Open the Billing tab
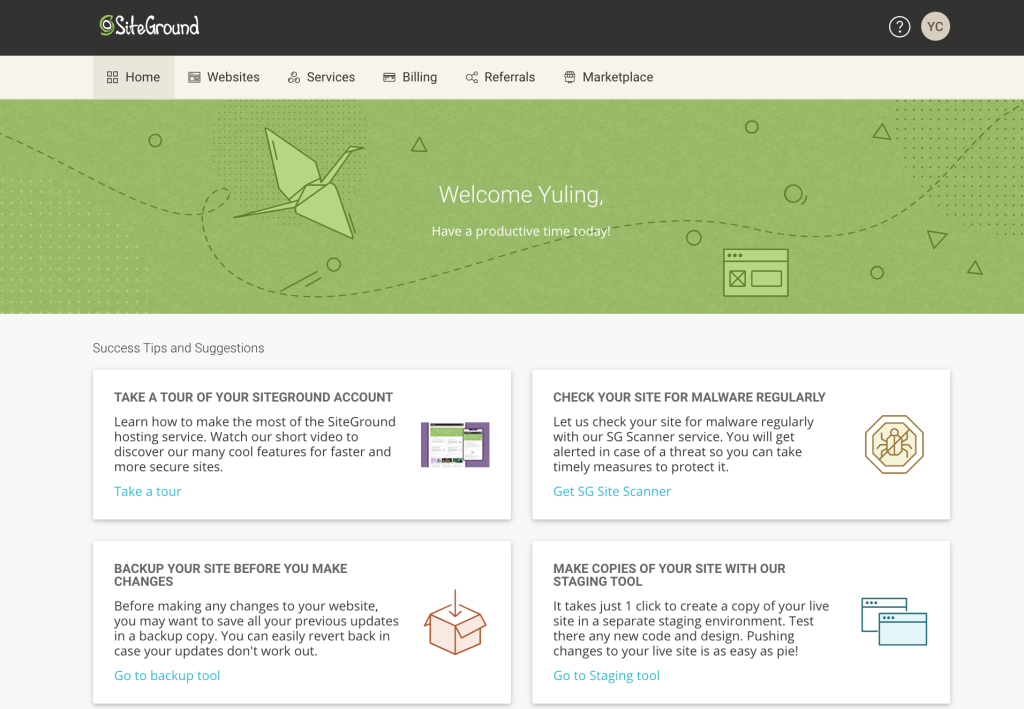This screenshot has width=1024, height=709. click(410, 77)
